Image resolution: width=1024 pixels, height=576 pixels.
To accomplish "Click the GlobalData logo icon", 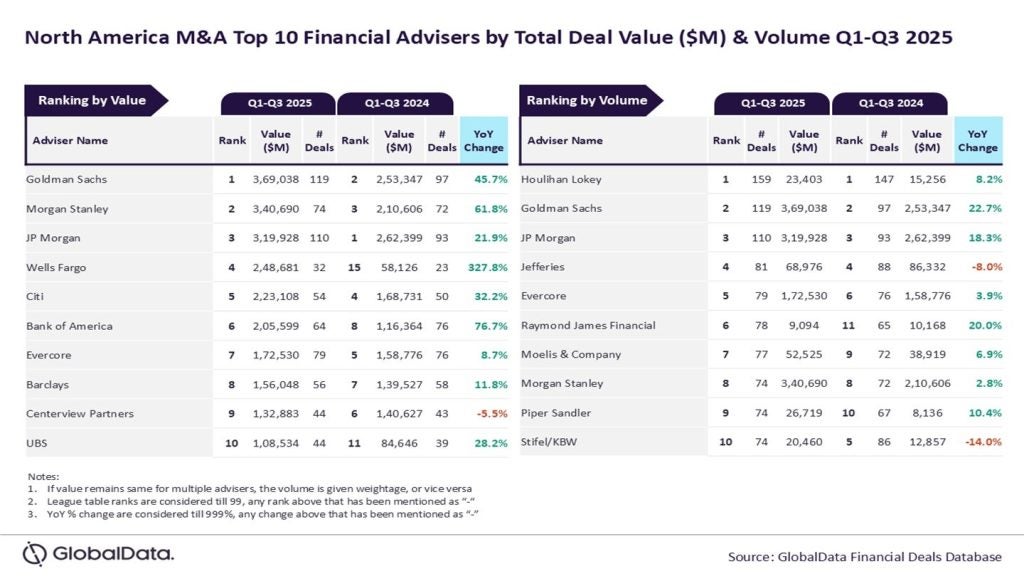I will click(35, 554).
